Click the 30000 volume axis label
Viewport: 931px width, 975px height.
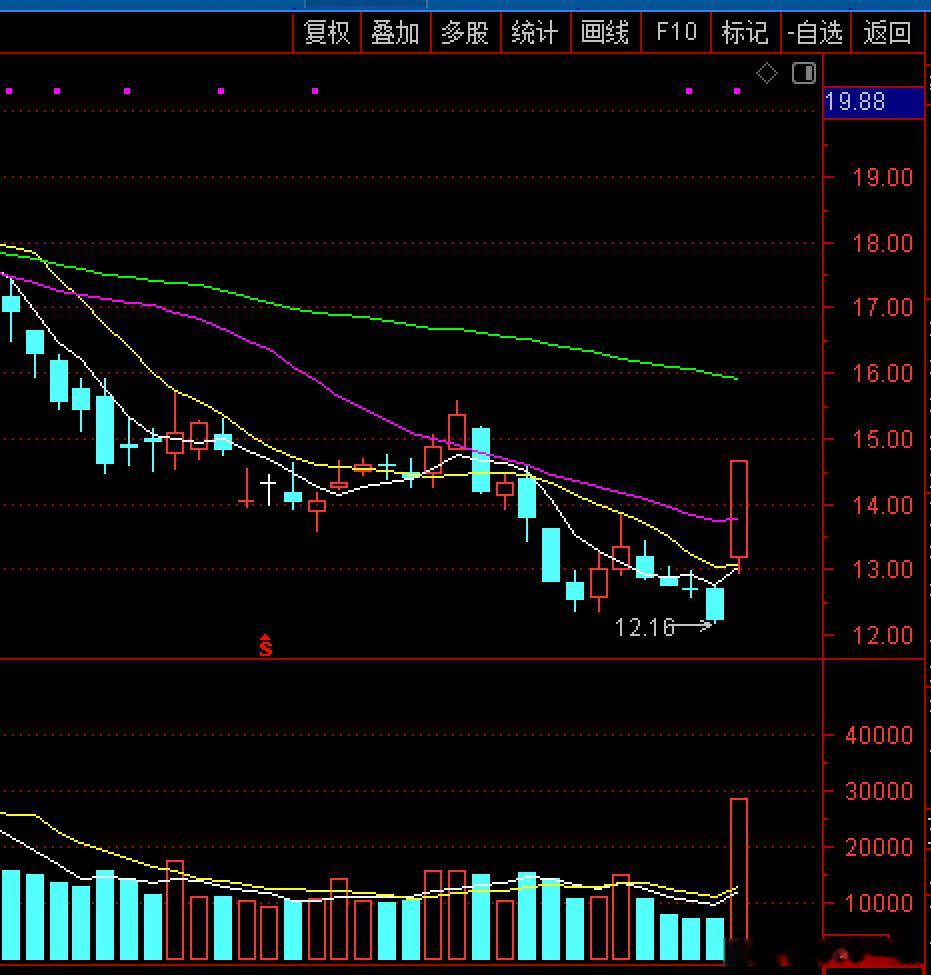879,792
